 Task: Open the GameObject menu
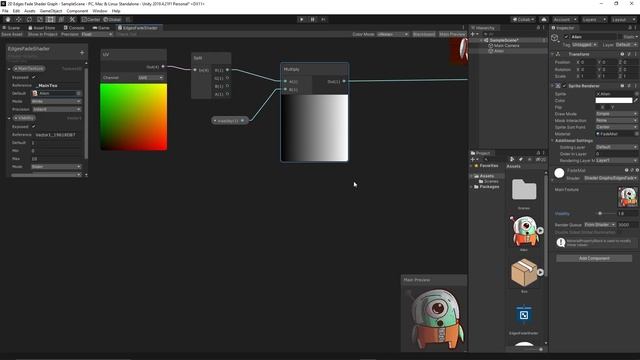point(51,11)
